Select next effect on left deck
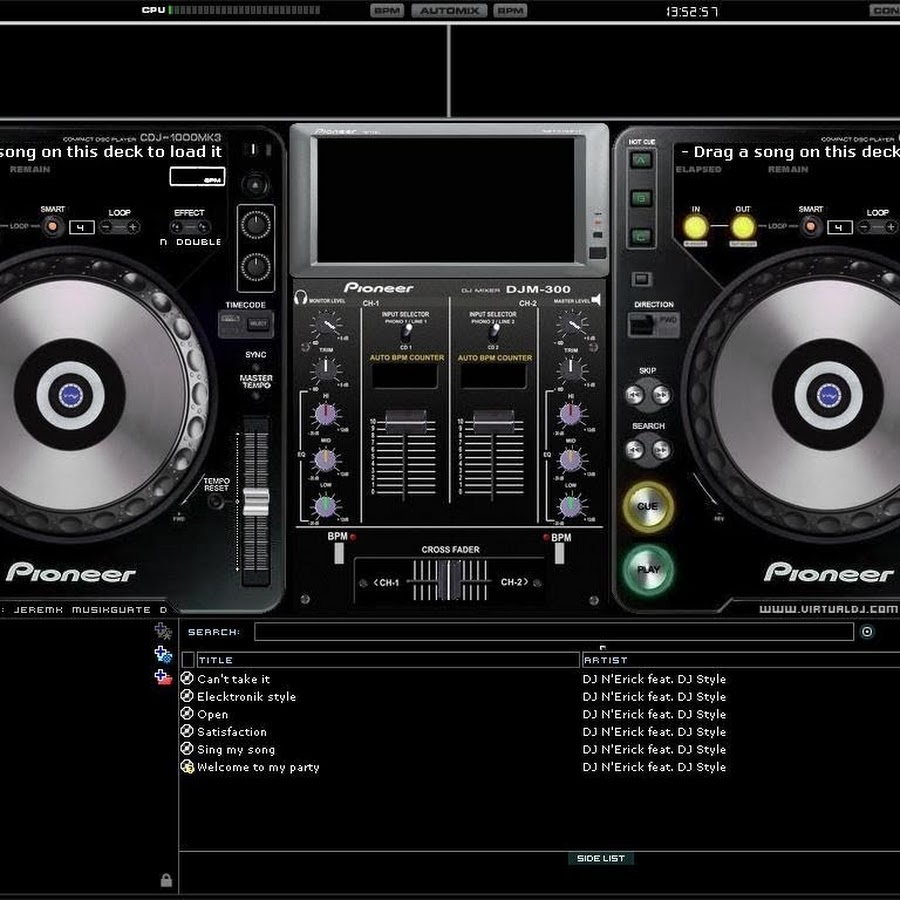Image resolution: width=900 pixels, height=900 pixels. coord(204,227)
